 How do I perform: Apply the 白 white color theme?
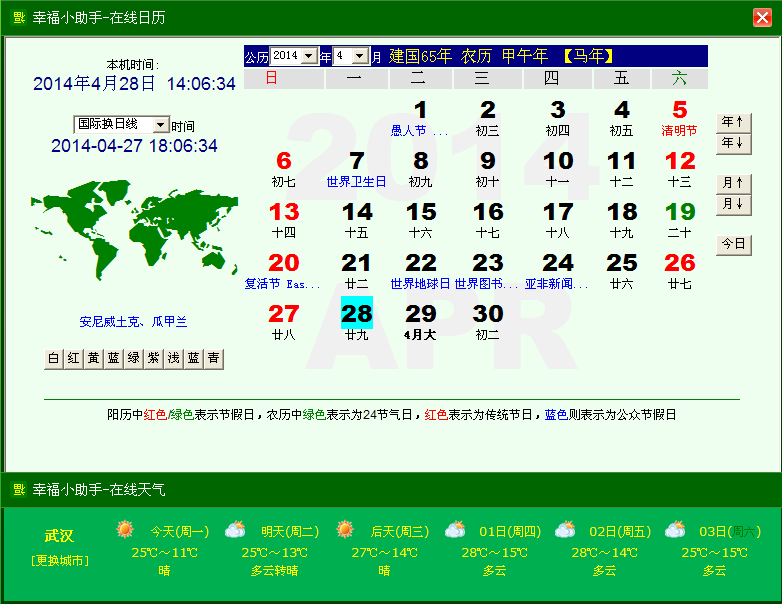pyautogui.click(x=53, y=359)
